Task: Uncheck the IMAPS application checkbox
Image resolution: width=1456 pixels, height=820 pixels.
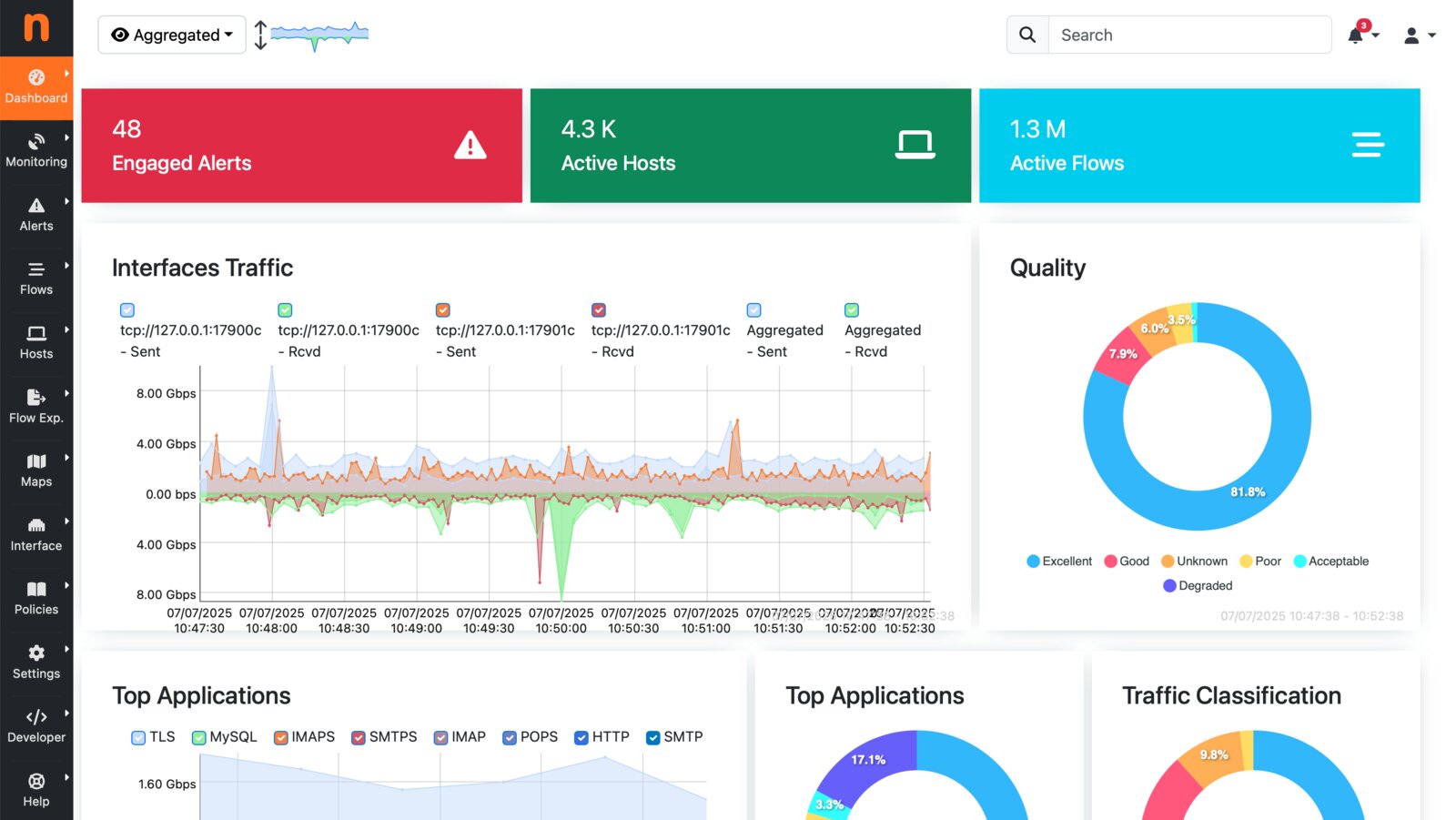Action: pyautogui.click(x=281, y=737)
